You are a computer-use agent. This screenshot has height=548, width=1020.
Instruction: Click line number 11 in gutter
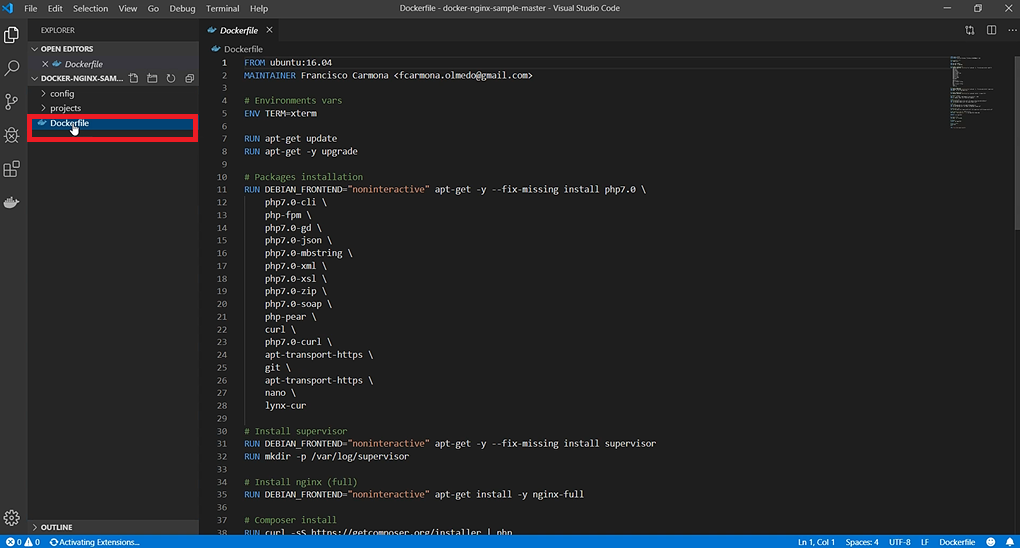(x=222, y=189)
